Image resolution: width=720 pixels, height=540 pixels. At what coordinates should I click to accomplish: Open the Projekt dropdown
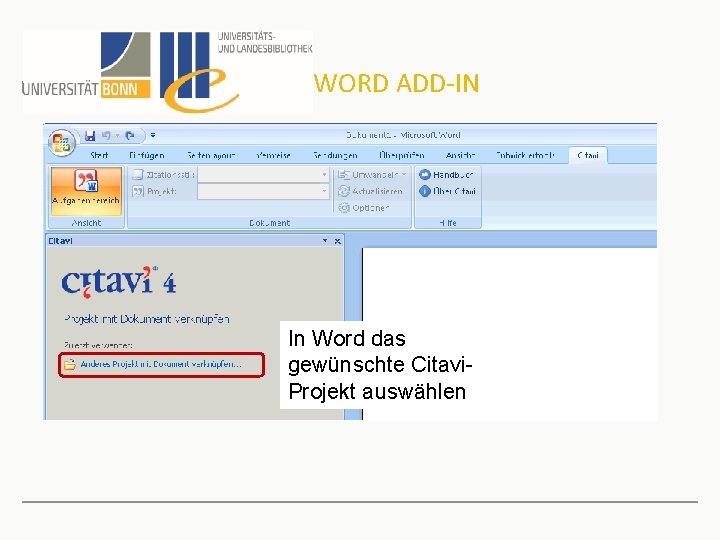(263, 191)
